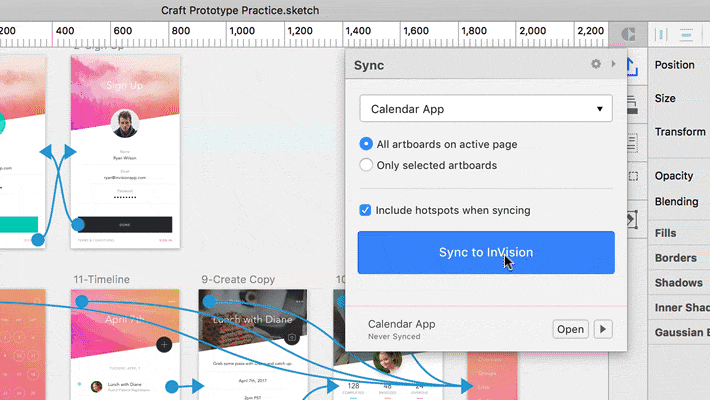
Task: Open the Calendar App project dropdown
Action: click(x=485, y=108)
